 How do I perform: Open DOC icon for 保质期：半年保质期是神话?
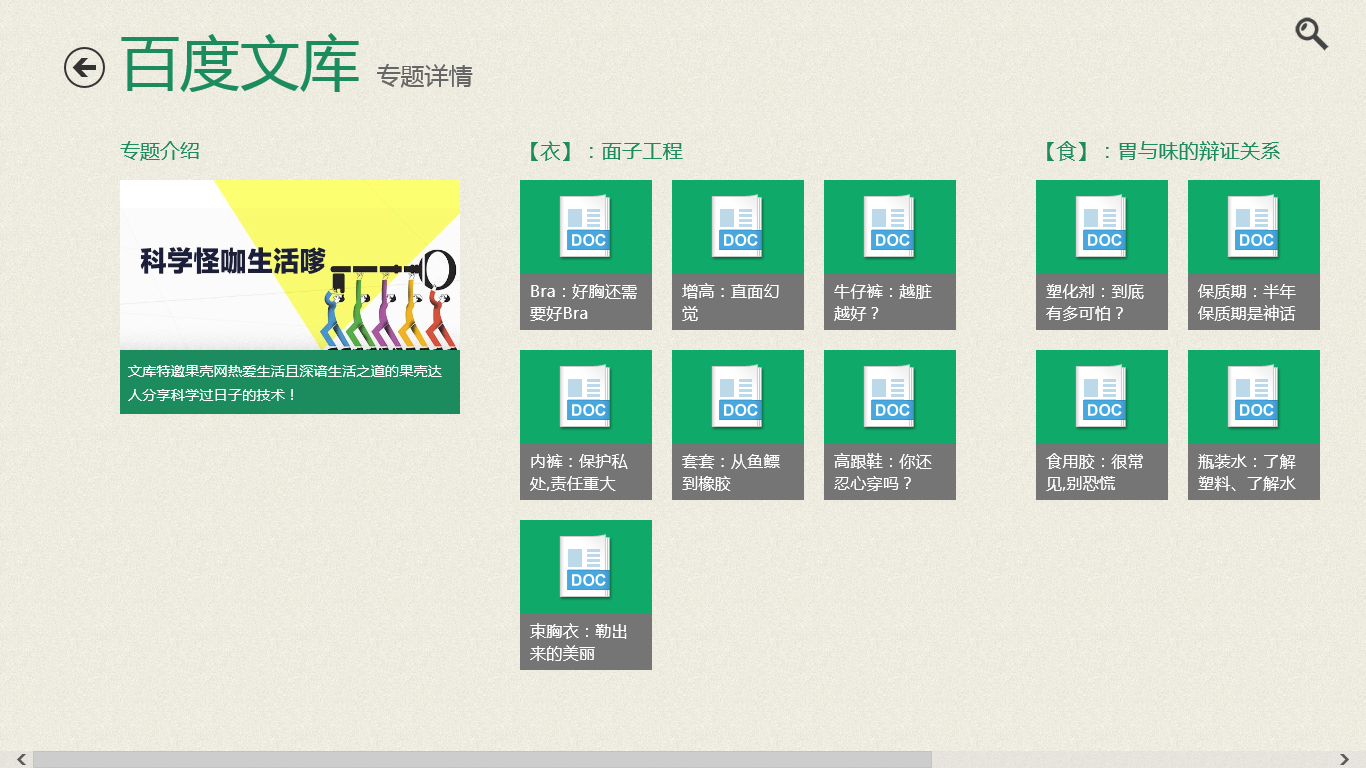click(1254, 227)
